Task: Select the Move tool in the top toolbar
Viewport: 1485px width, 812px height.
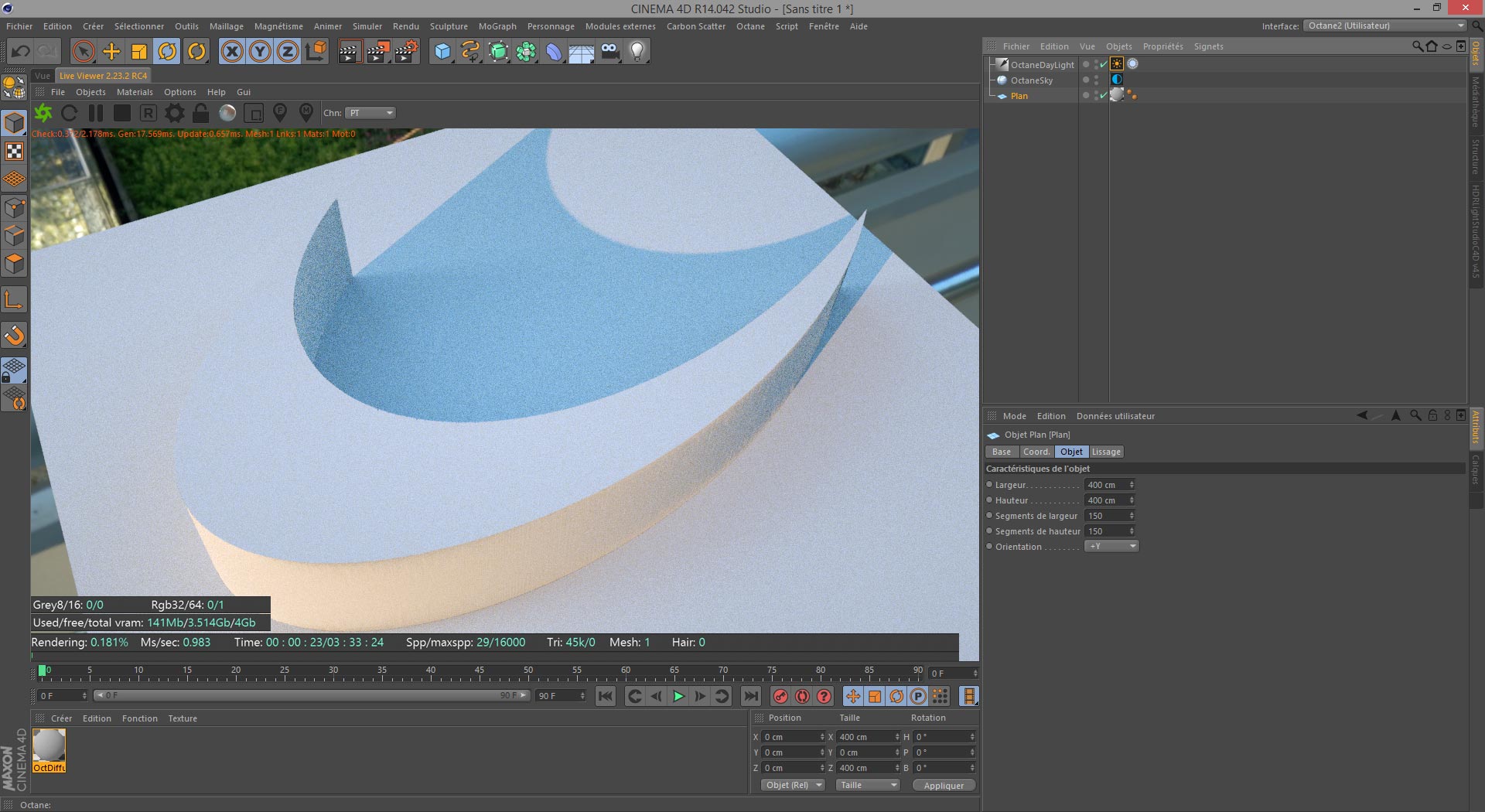Action: pyautogui.click(x=111, y=52)
